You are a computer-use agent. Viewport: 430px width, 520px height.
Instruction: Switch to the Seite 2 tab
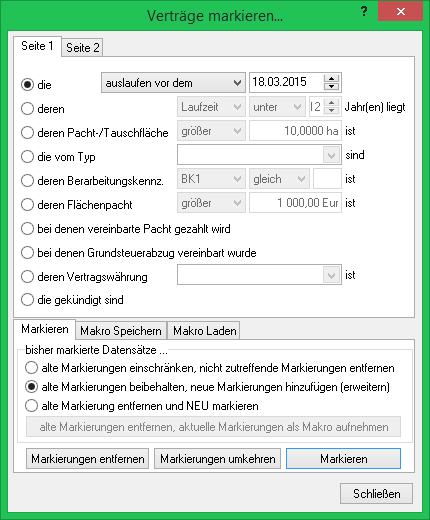[x=82, y=48]
